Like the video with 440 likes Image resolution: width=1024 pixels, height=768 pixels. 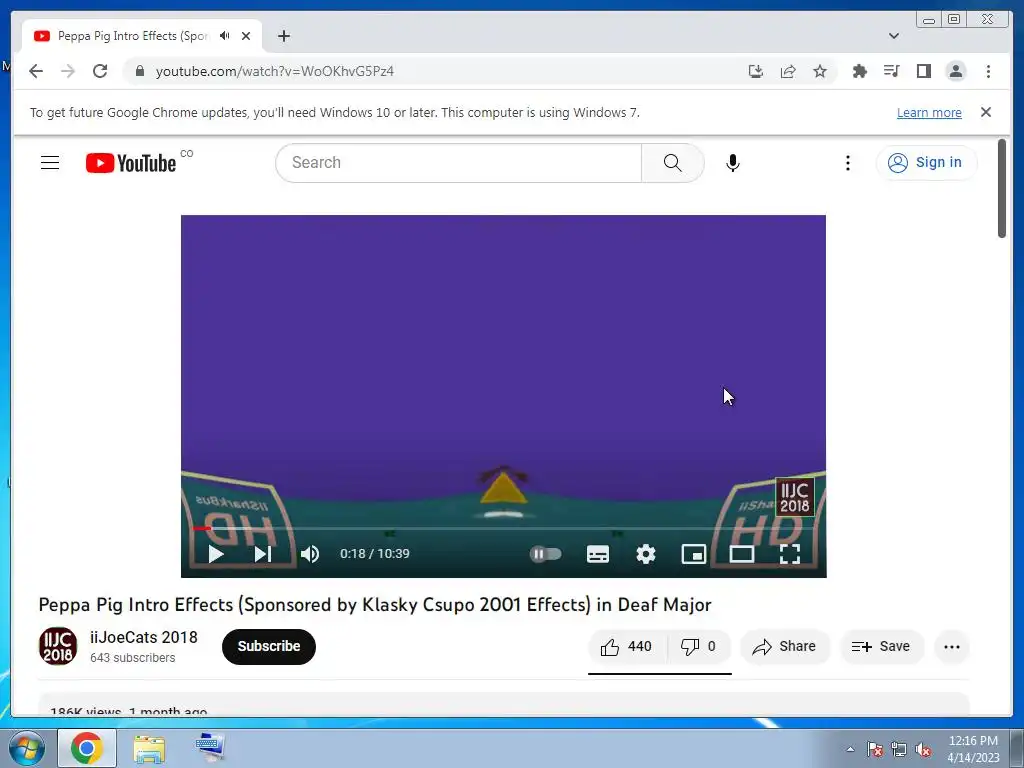click(x=627, y=647)
